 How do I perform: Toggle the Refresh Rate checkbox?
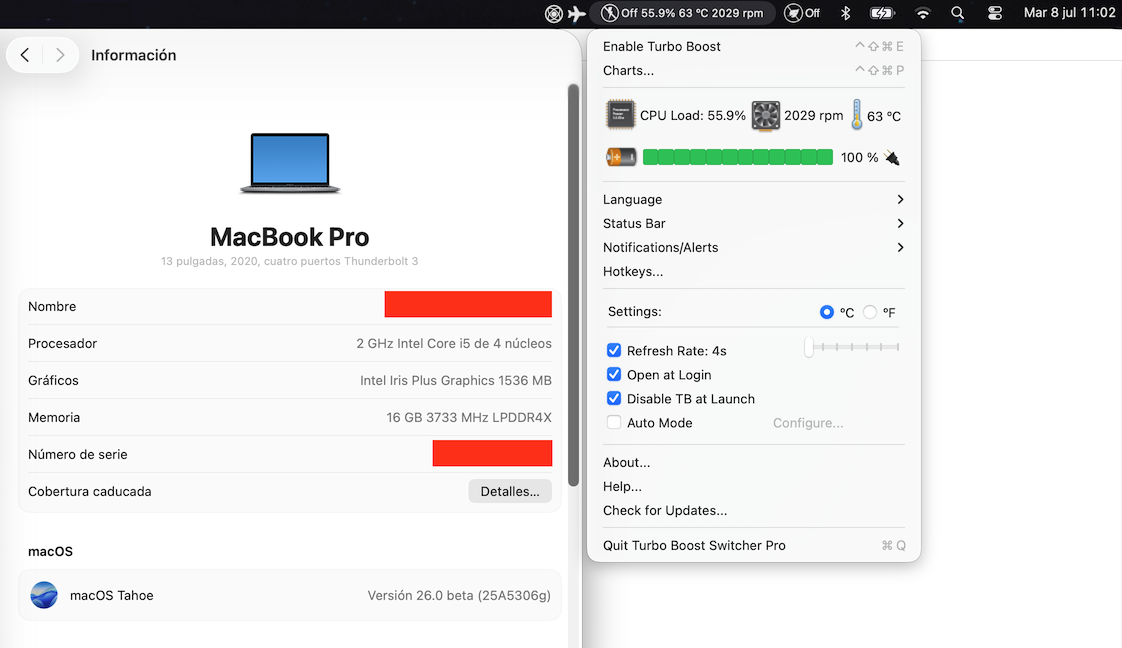[614, 350]
